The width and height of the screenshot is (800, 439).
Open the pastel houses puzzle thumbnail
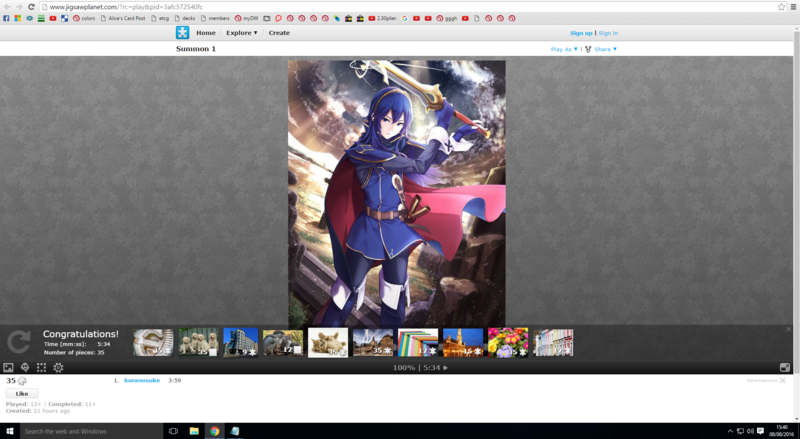coord(553,343)
